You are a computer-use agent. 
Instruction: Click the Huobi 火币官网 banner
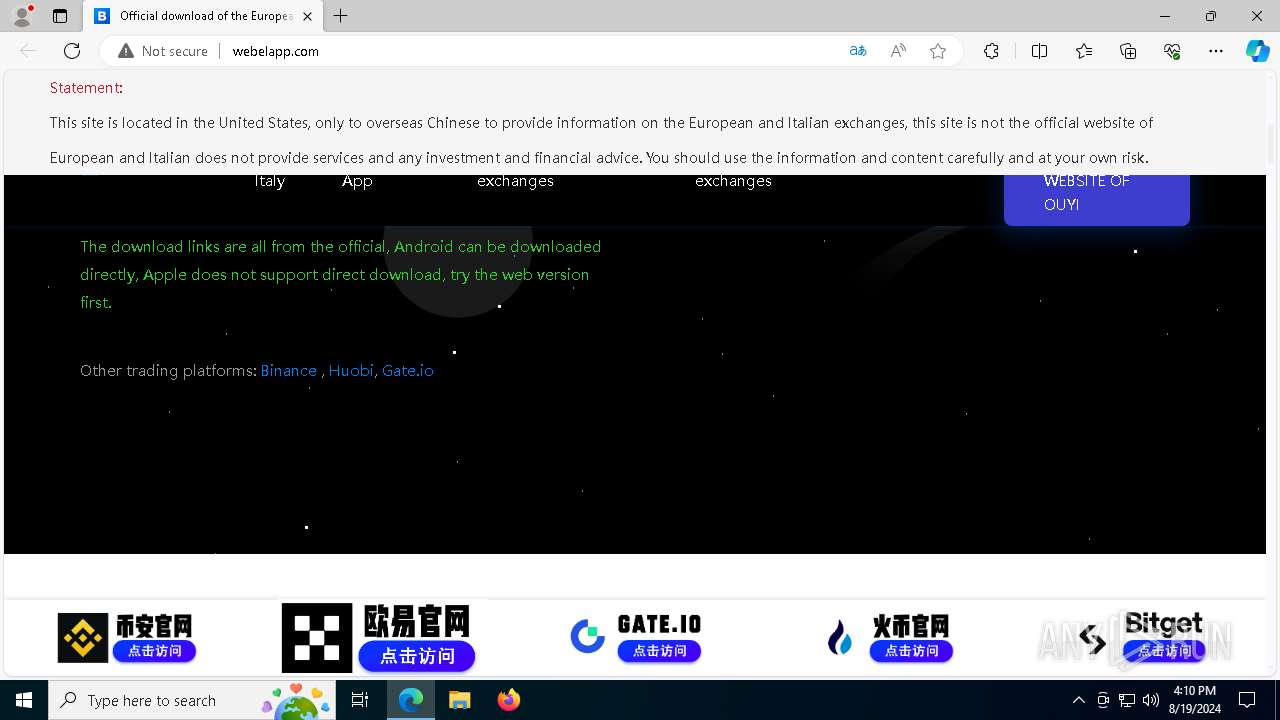pos(889,637)
